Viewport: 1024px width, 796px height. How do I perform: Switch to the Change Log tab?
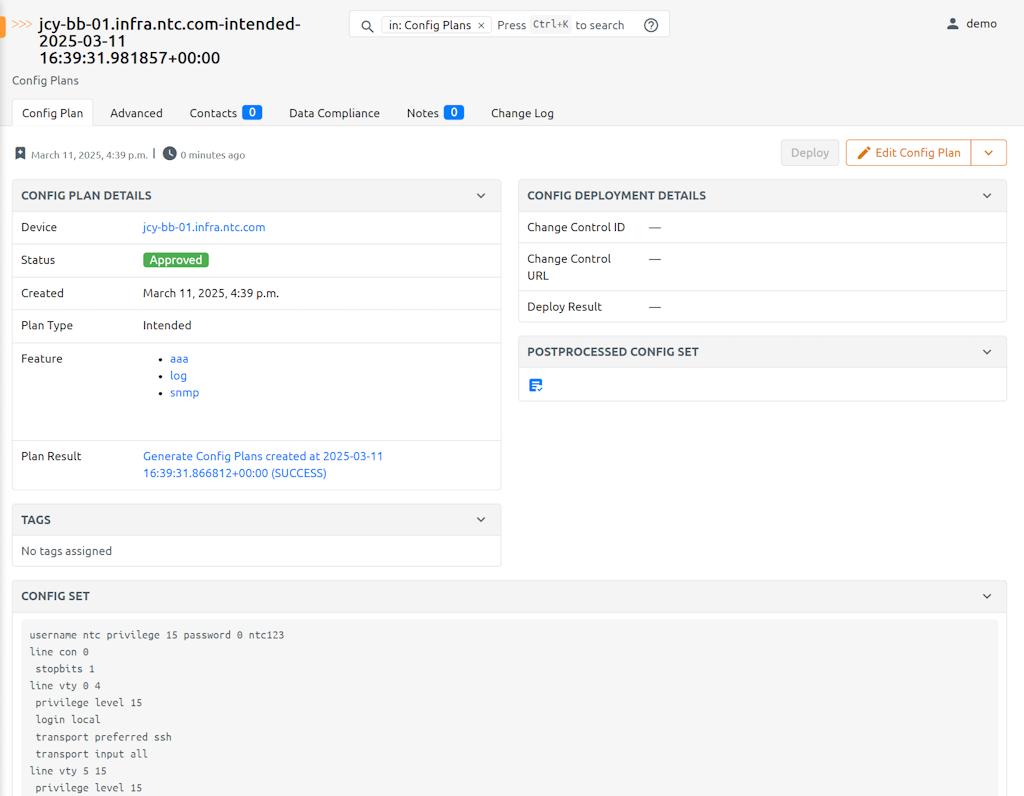click(522, 113)
